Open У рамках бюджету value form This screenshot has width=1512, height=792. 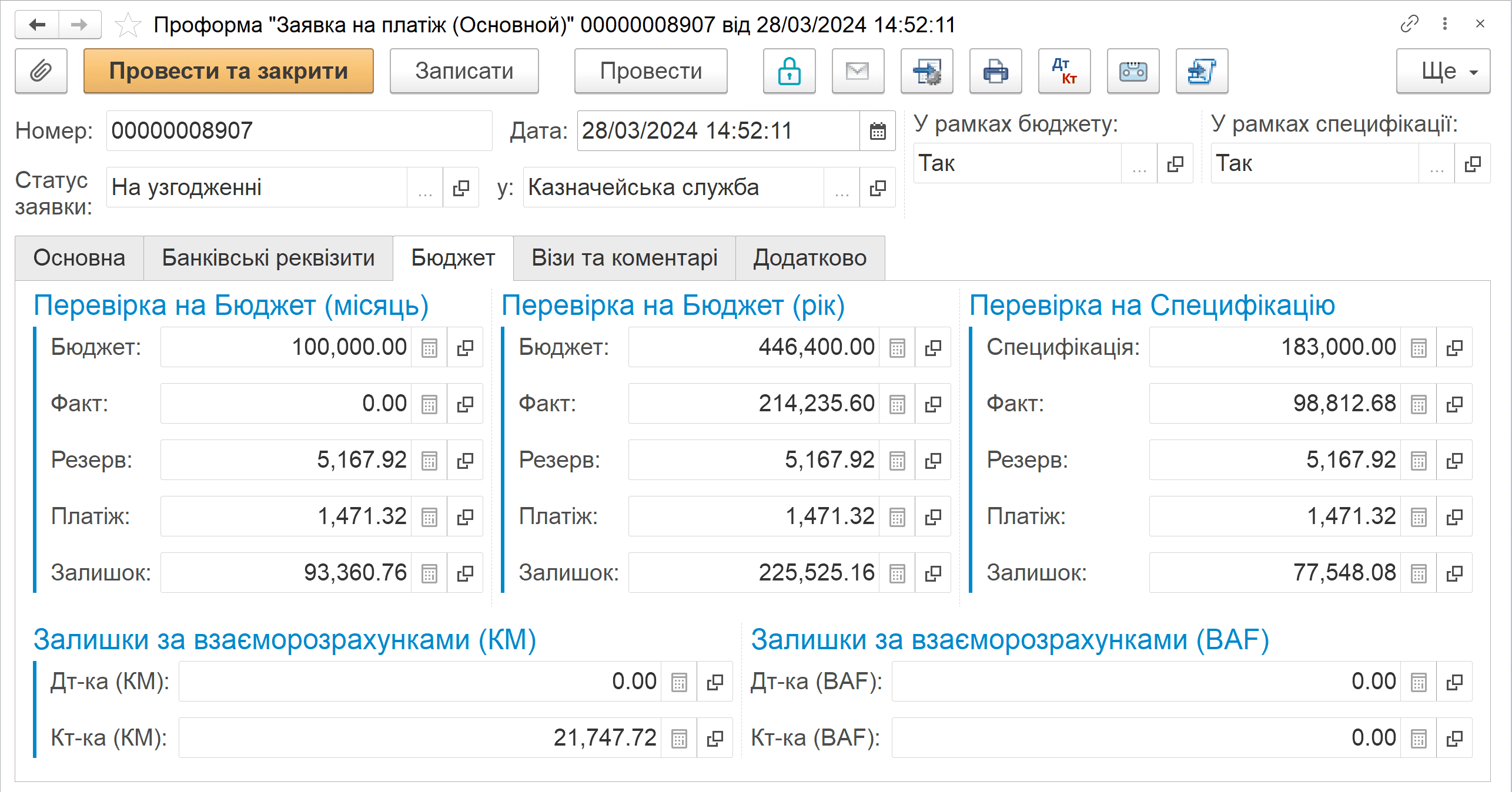[x=1175, y=163]
